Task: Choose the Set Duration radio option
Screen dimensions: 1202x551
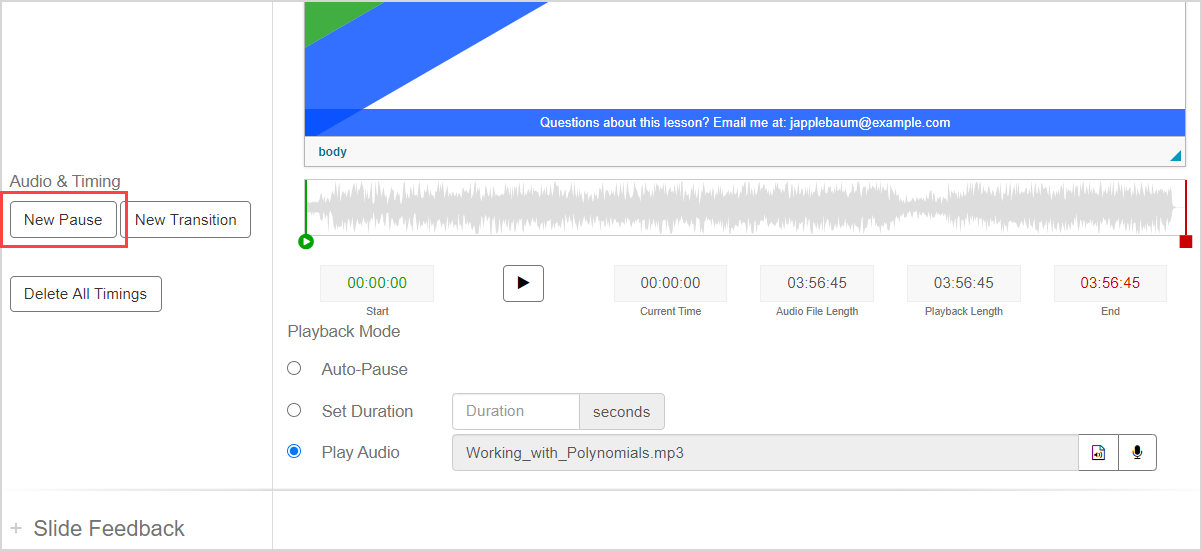Action: [x=294, y=410]
